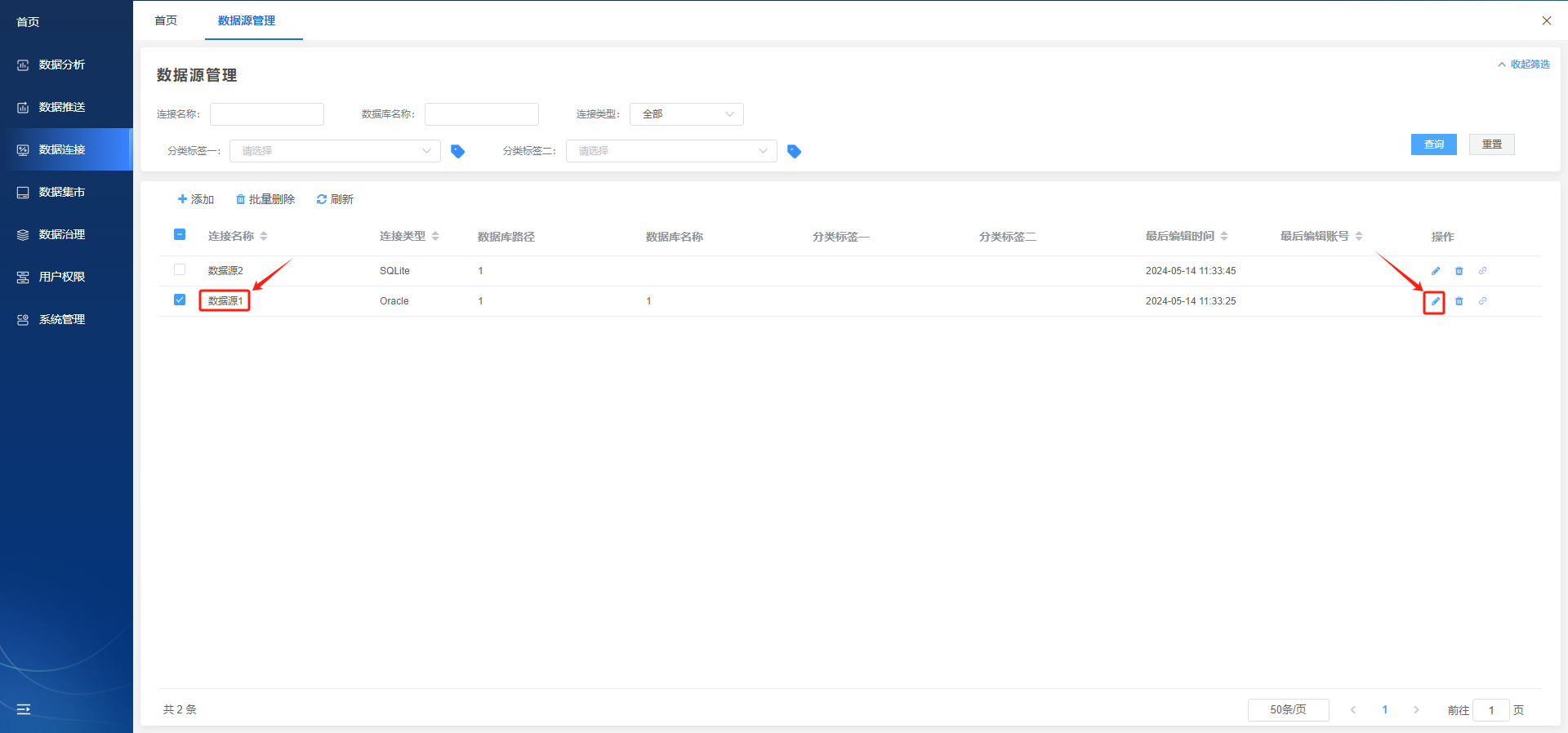Select page number 1 in pagination

[x=1385, y=710]
